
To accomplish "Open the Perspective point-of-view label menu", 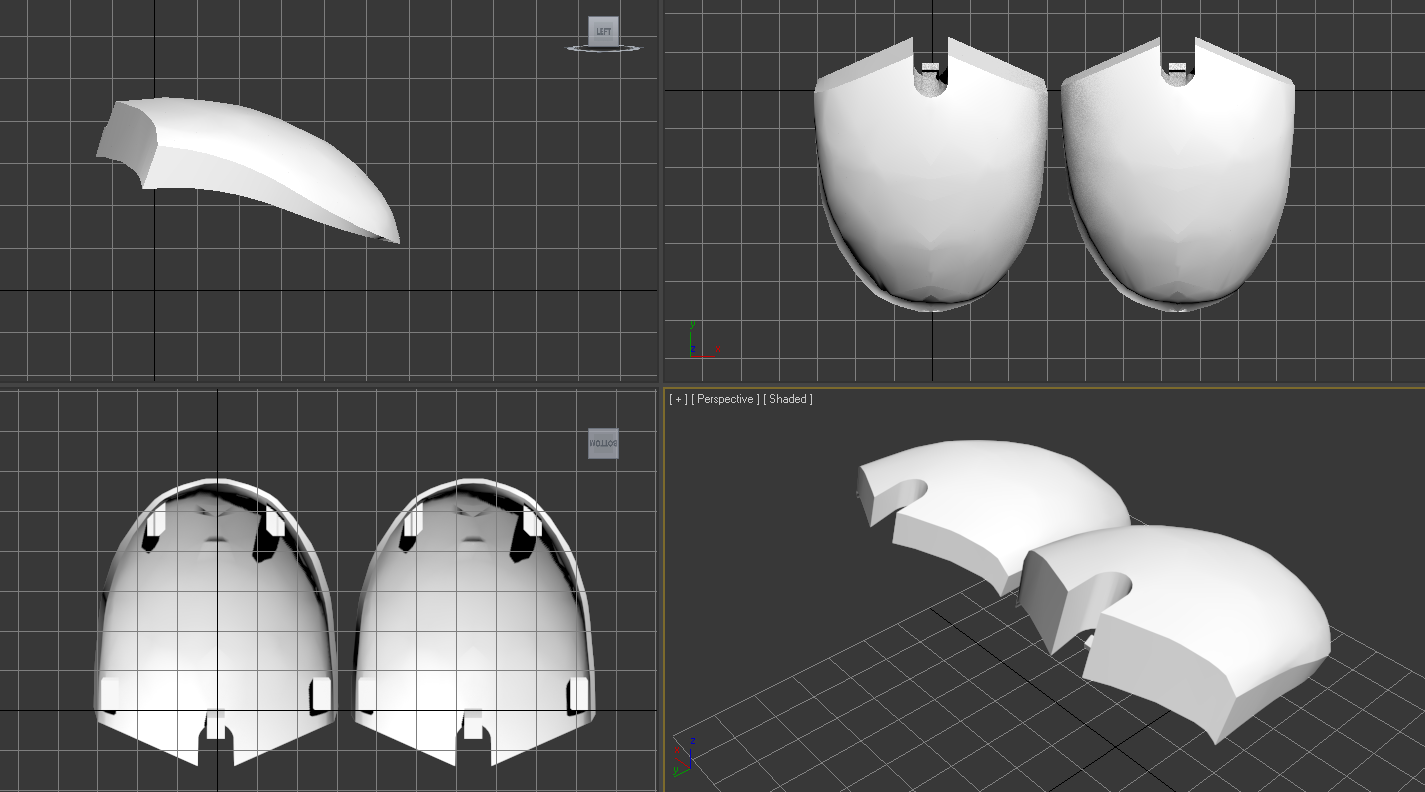I will 725,399.
